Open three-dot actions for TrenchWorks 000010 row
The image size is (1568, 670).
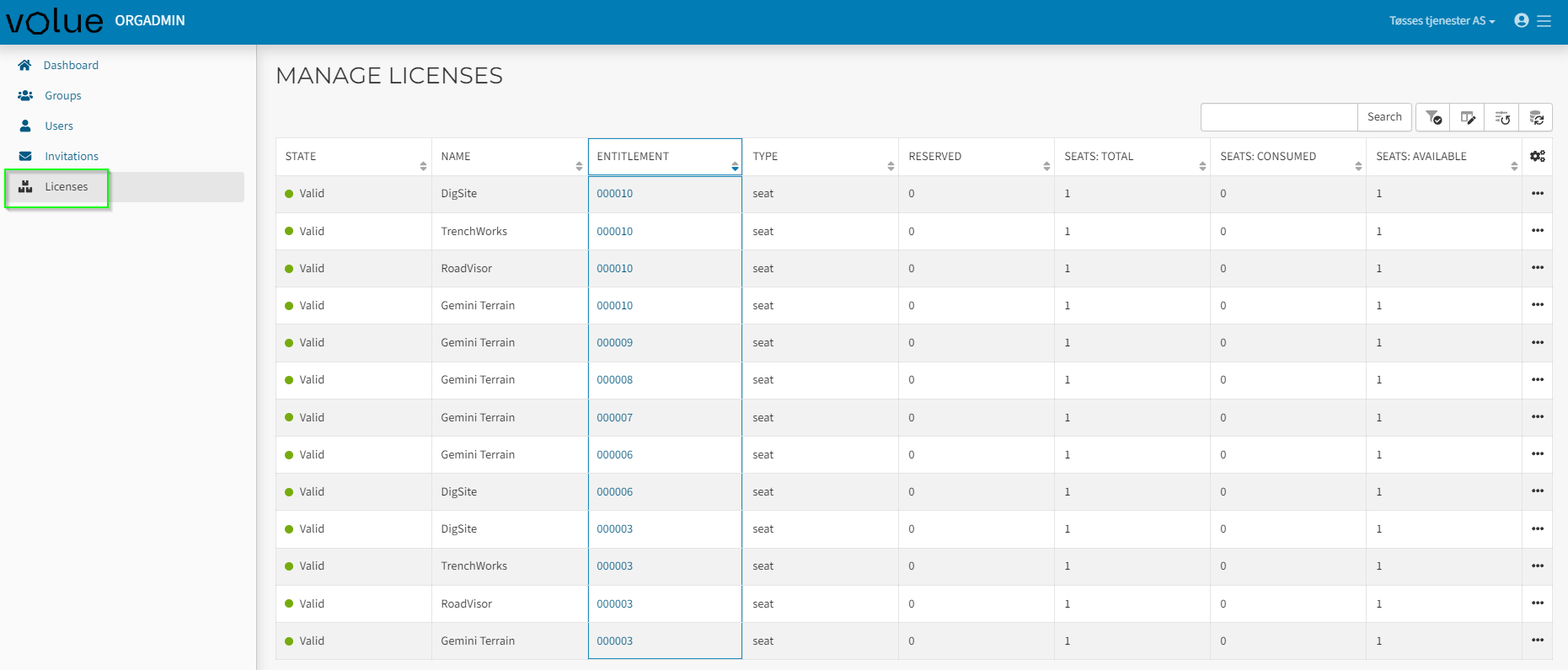click(x=1537, y=231)
